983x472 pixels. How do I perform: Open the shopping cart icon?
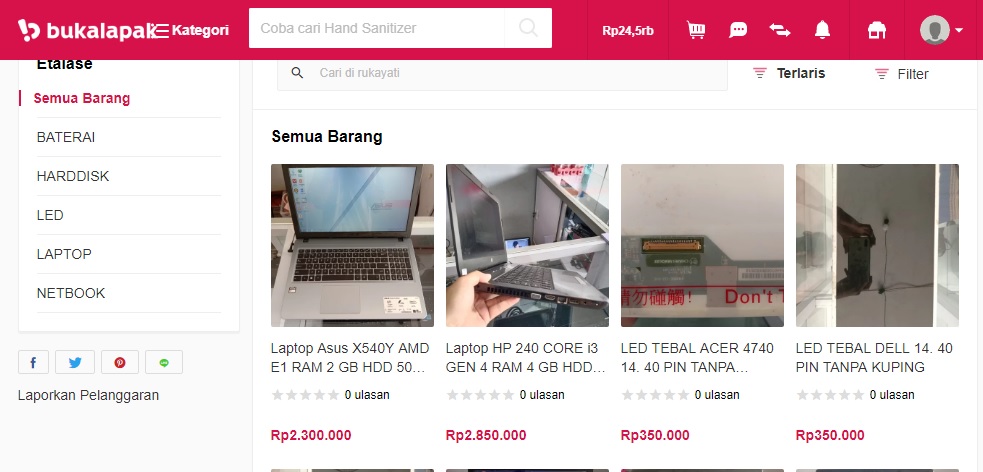(x=696, y=29)
